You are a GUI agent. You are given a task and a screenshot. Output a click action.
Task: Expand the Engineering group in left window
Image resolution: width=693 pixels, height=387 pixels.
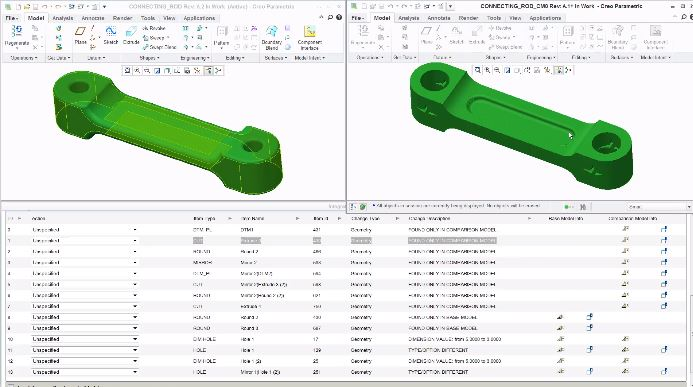tap(194, 58)
